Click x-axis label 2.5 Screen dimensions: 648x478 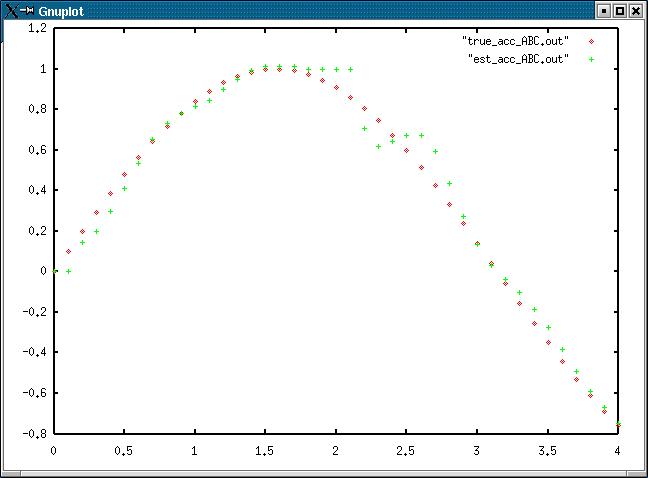(405, 451)
